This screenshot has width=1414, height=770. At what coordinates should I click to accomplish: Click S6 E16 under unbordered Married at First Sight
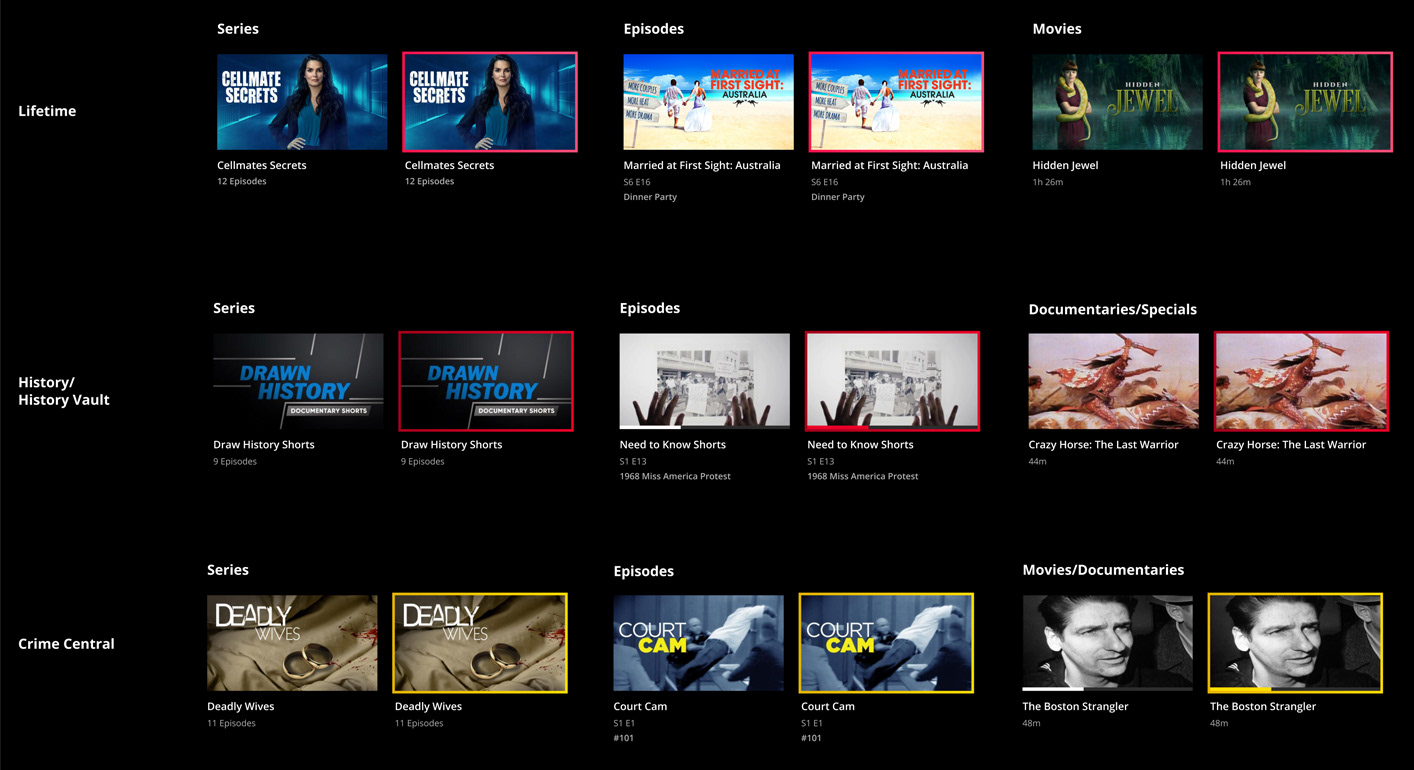tap(637, 182)
